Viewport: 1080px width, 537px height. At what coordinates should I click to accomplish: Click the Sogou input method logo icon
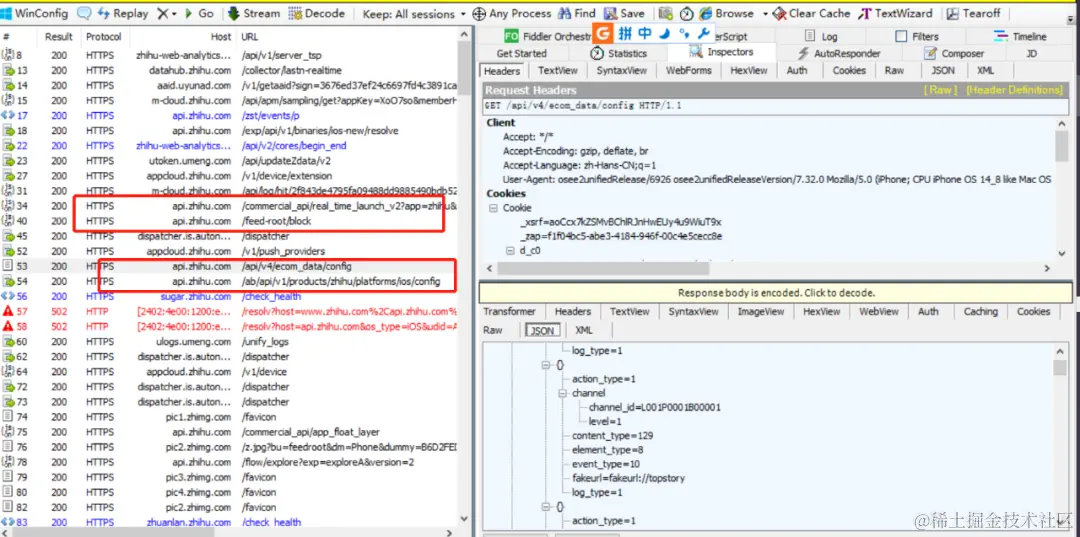[604, 32]
